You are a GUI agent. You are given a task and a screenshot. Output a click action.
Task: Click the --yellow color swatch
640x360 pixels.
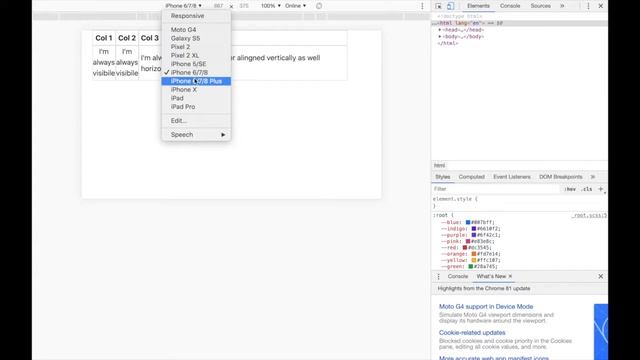click(473, 260)
